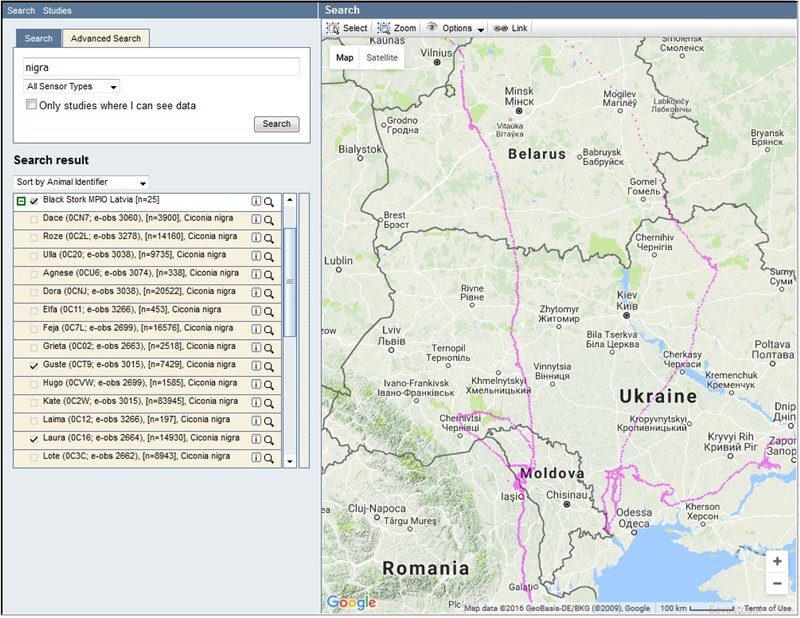Show info for Roze row

coord(256,238)
